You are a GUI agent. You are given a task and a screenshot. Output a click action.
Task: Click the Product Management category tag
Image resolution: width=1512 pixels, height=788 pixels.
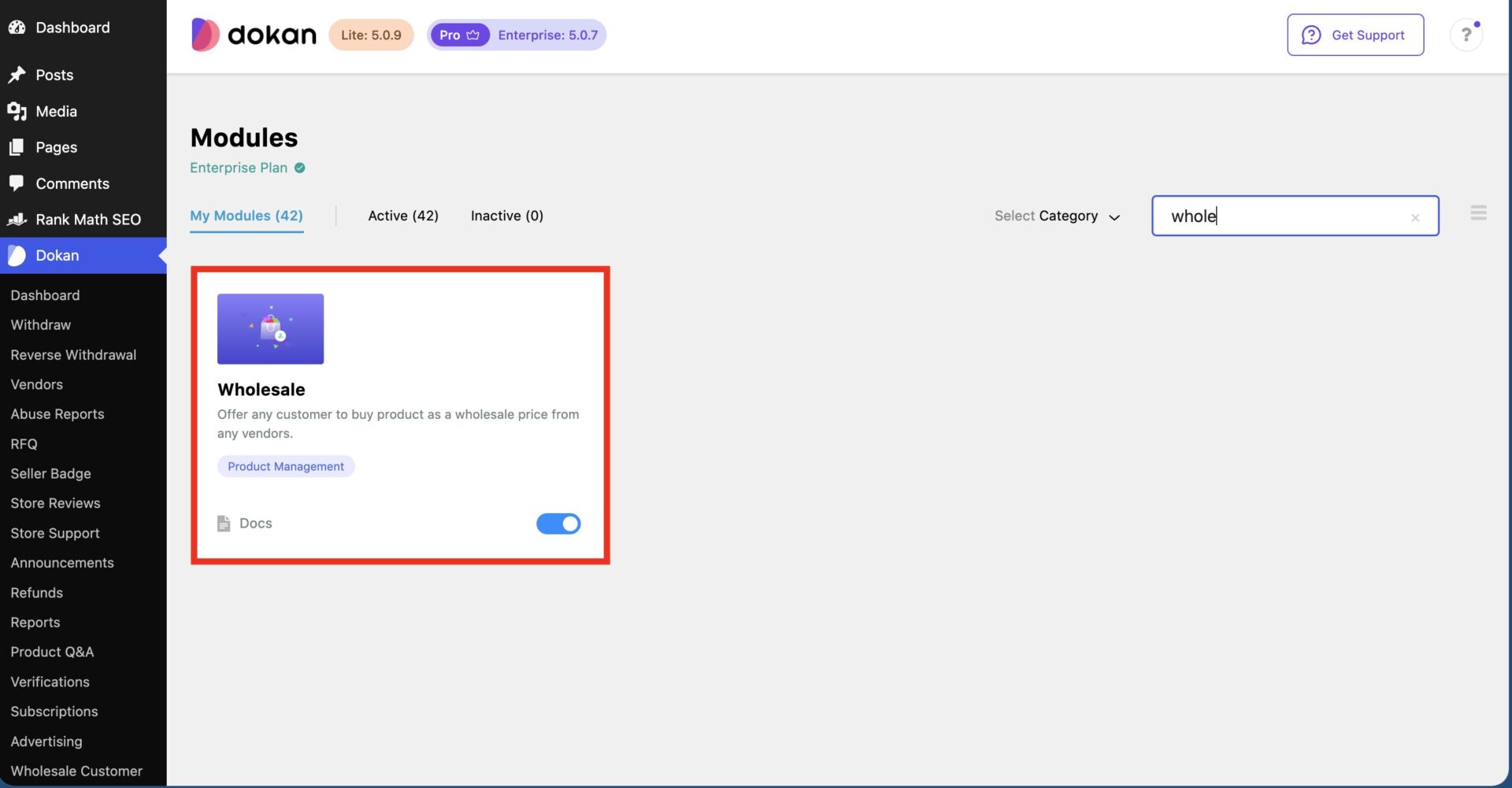tap(286, 467)
